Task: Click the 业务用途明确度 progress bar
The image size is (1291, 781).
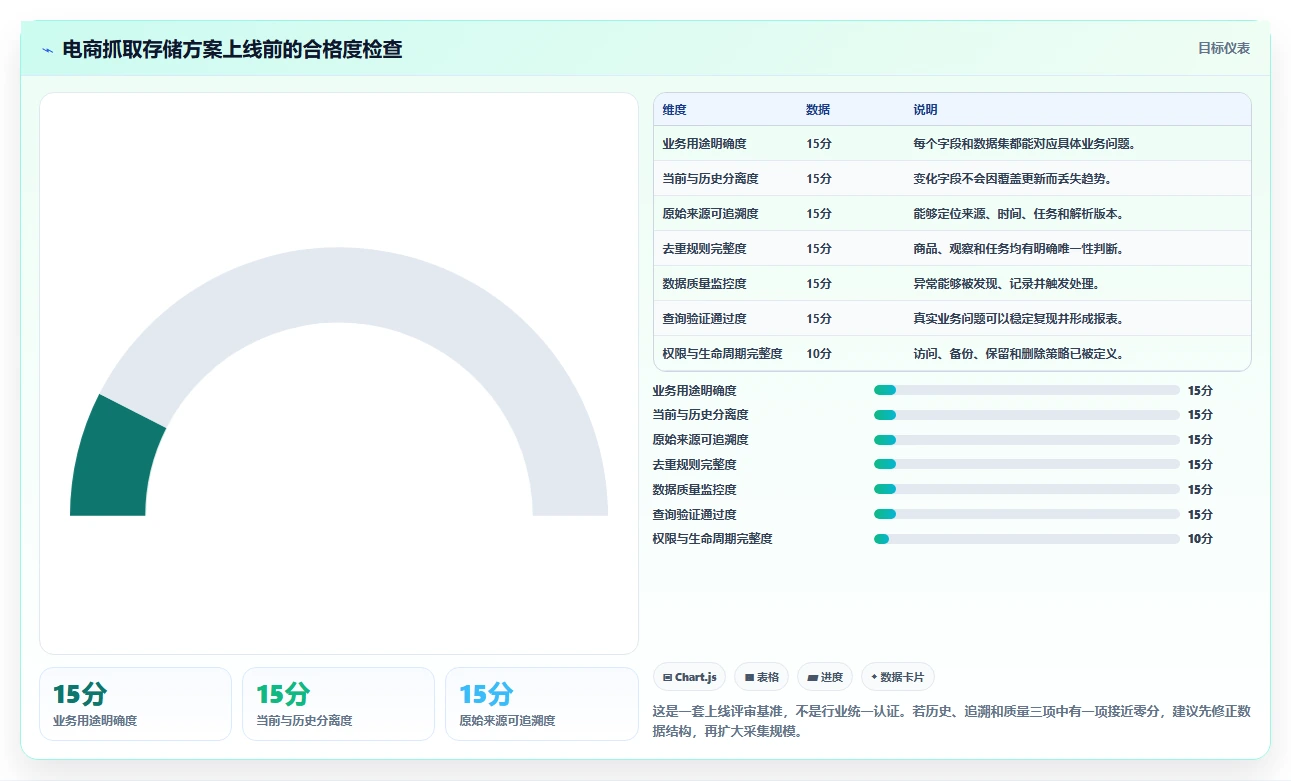Action: pos(1027,390)
